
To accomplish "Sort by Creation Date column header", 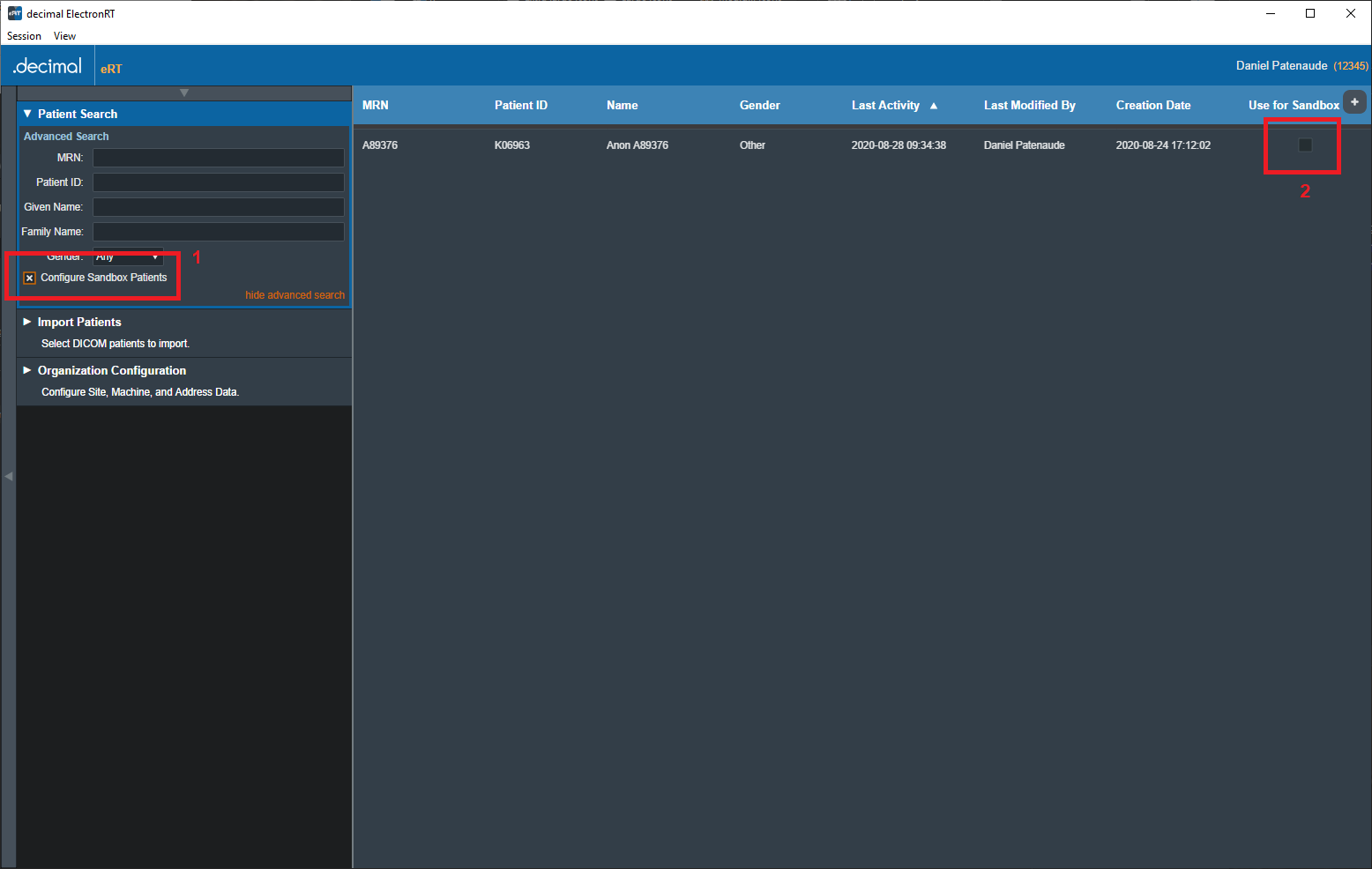I will pos(1152,106).
